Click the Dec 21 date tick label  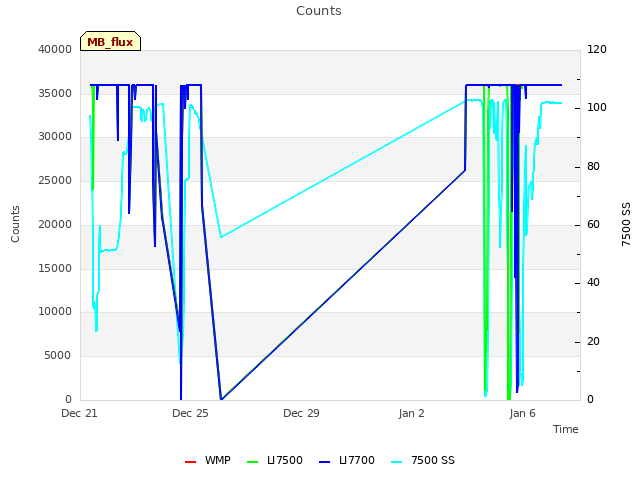tap(79, 413)
